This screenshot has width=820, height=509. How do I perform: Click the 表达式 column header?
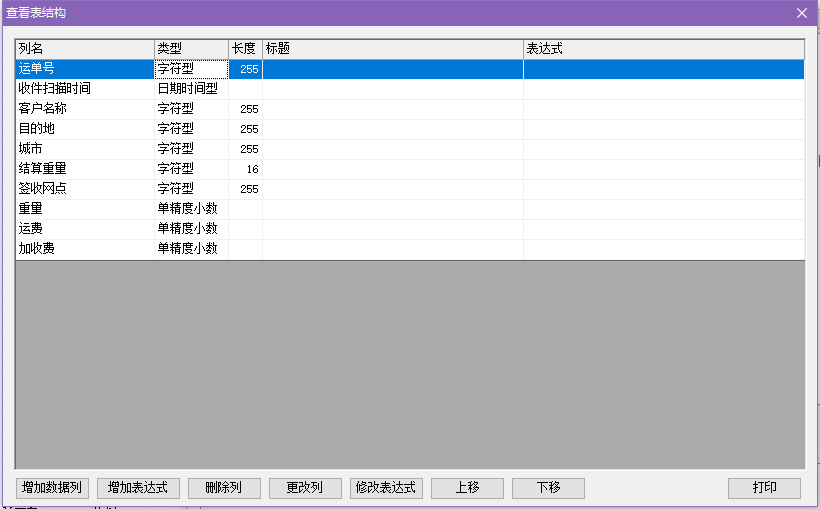coord(664,49)
